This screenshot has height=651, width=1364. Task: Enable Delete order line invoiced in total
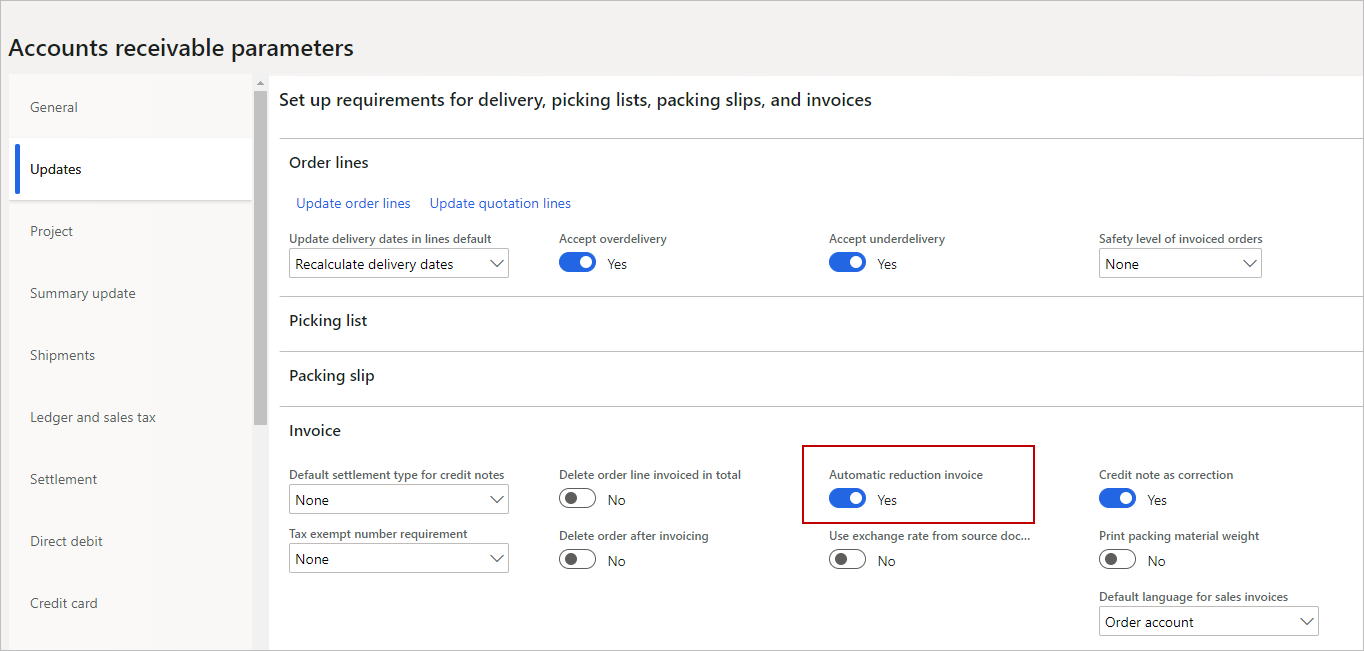577,499
